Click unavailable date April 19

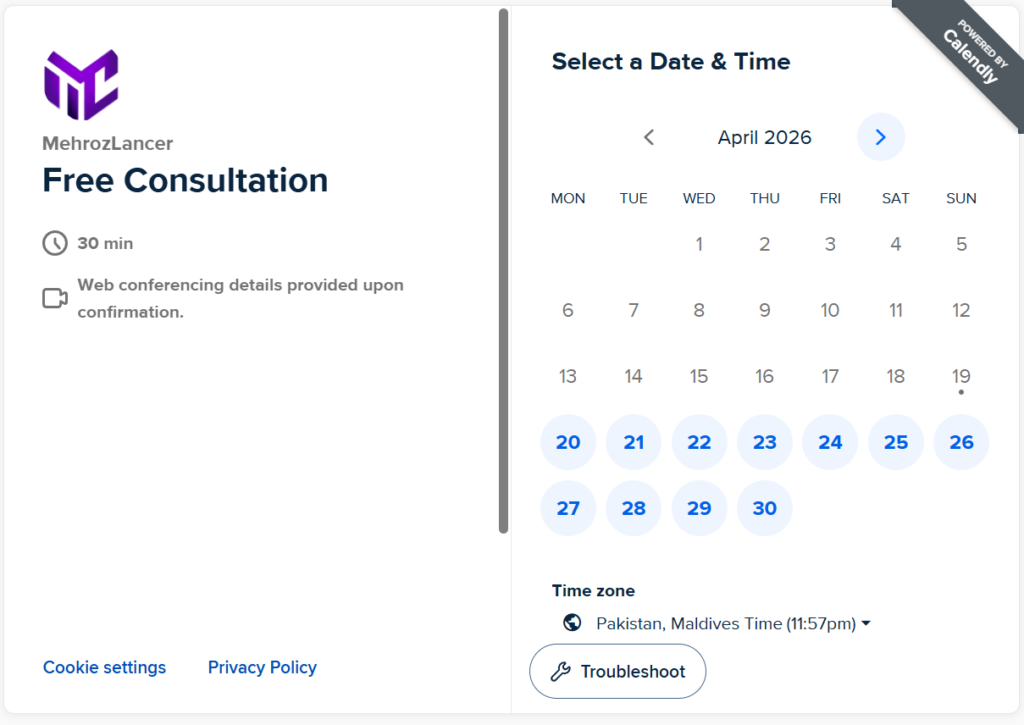(x=961, y=376)
